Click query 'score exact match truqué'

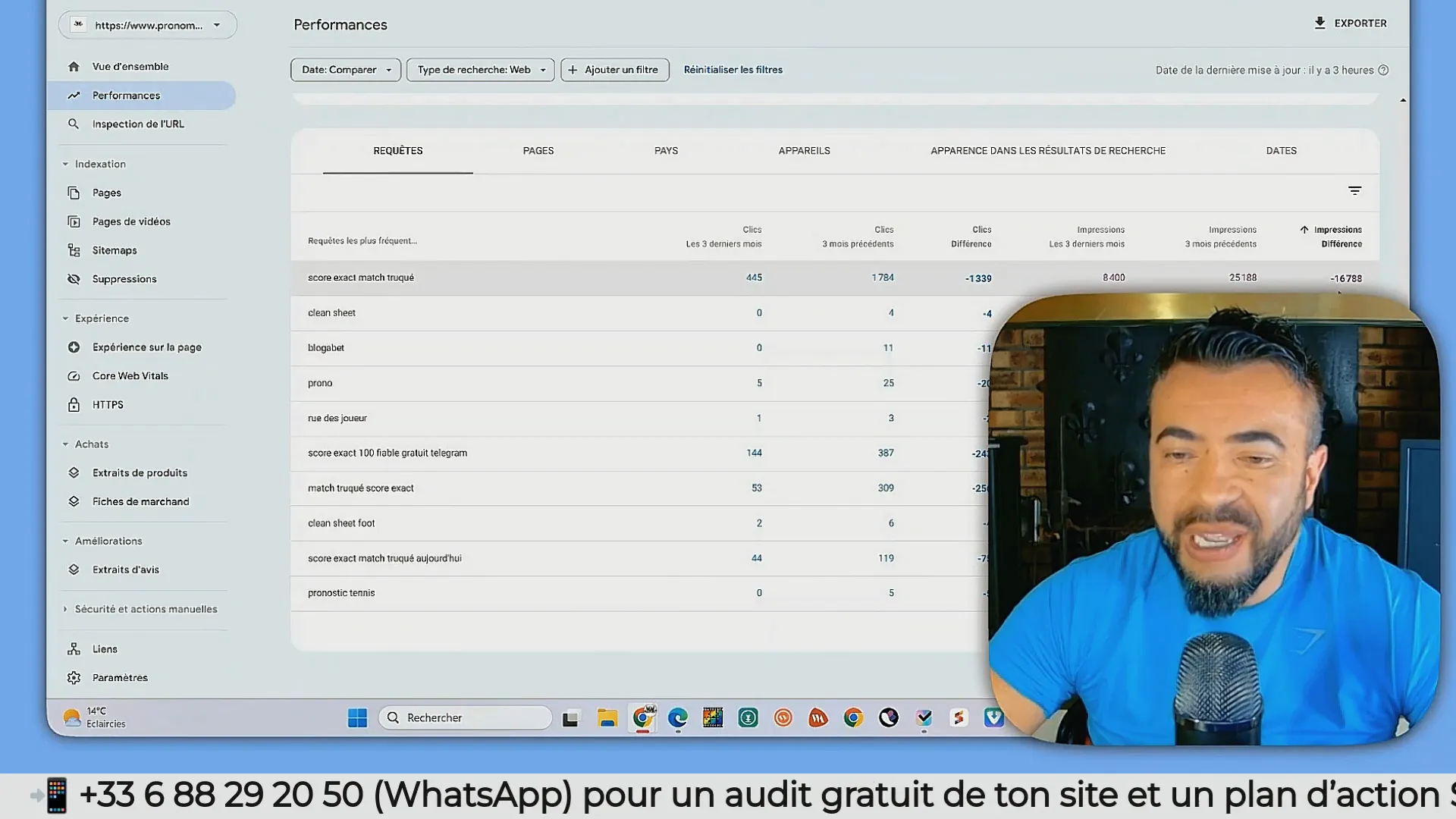pyautogui.click(x=361, y=278)
